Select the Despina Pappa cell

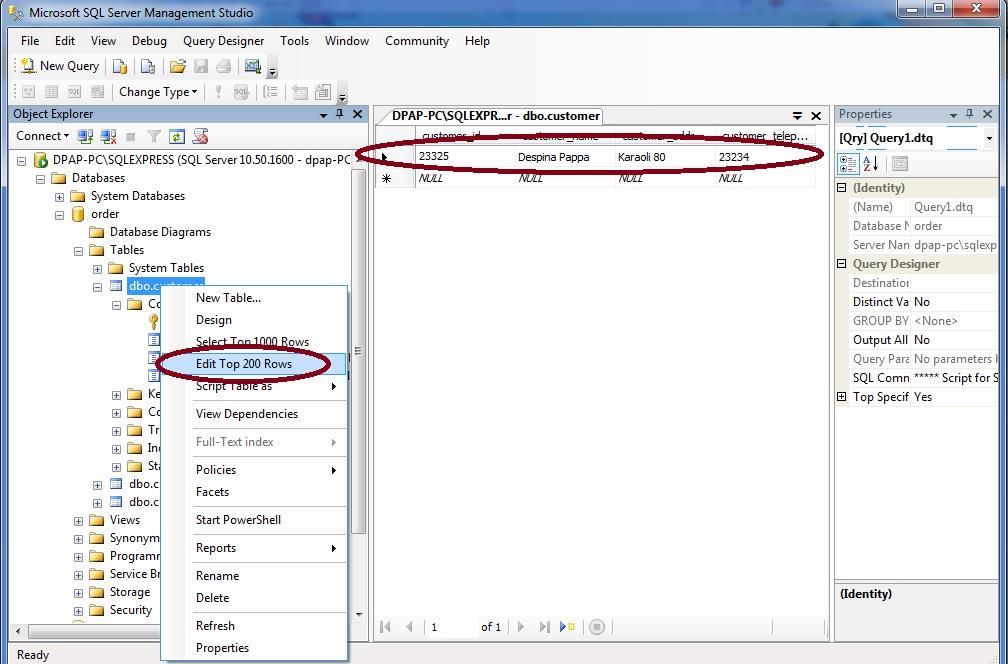click(x=564, y=156)
